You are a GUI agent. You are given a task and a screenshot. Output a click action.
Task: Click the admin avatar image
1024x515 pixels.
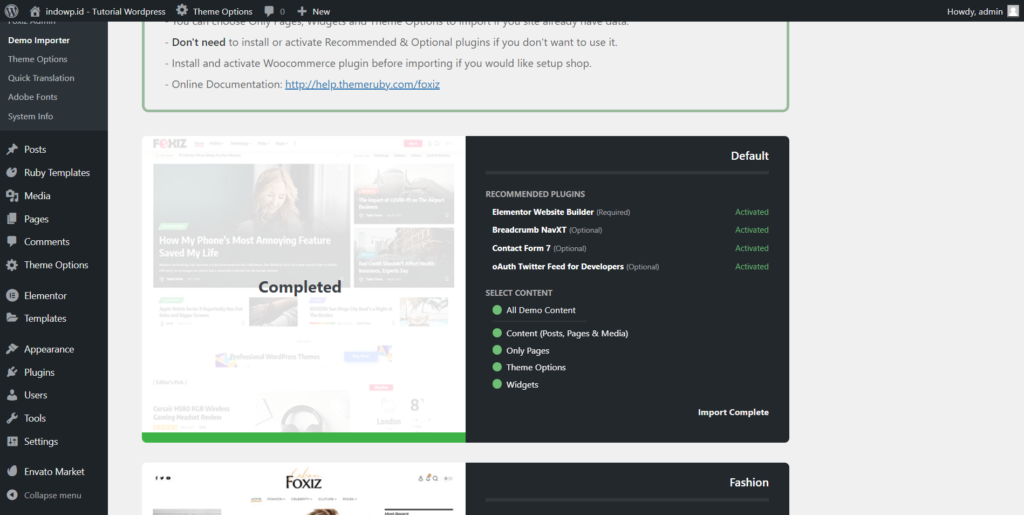(x=1012, y=11)
